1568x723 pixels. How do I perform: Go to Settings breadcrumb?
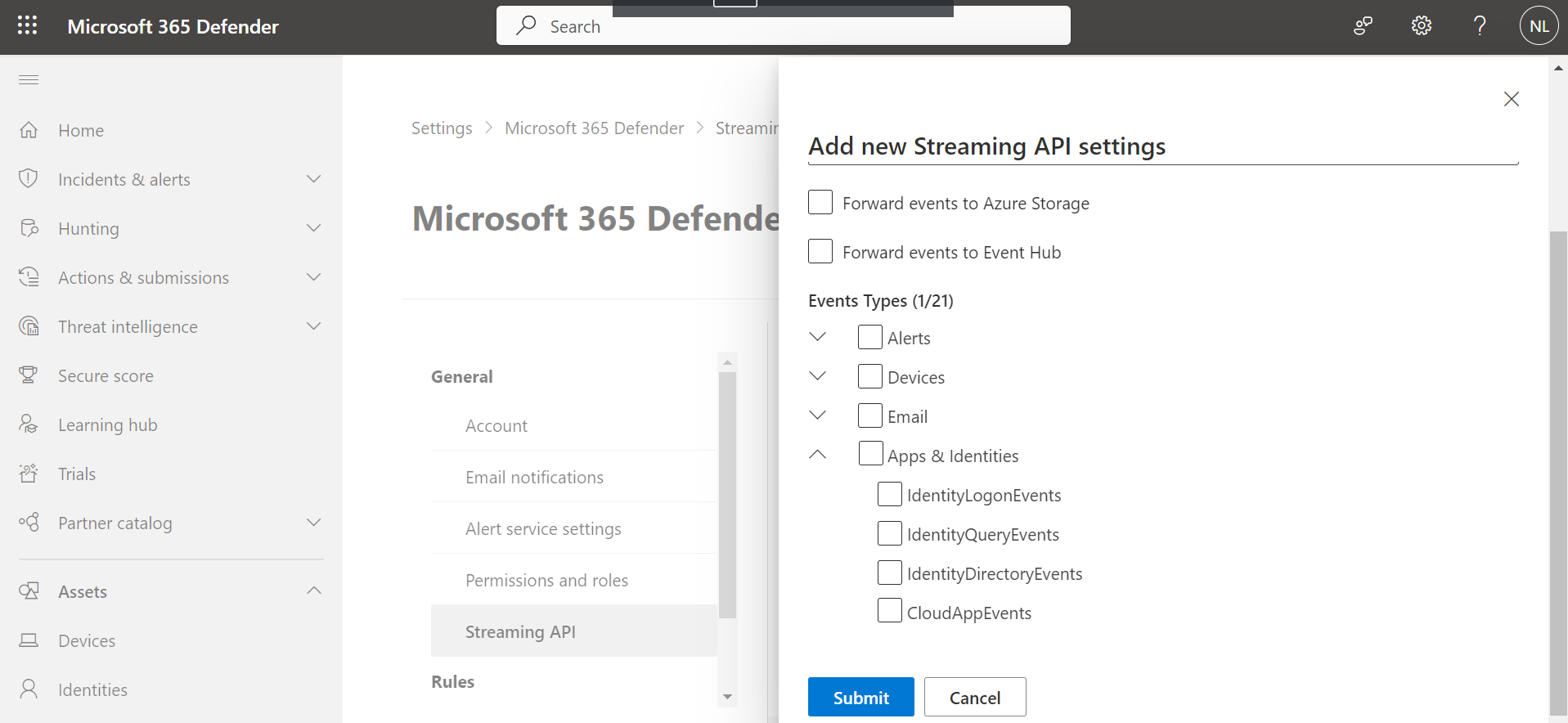(x=442, y=128)
